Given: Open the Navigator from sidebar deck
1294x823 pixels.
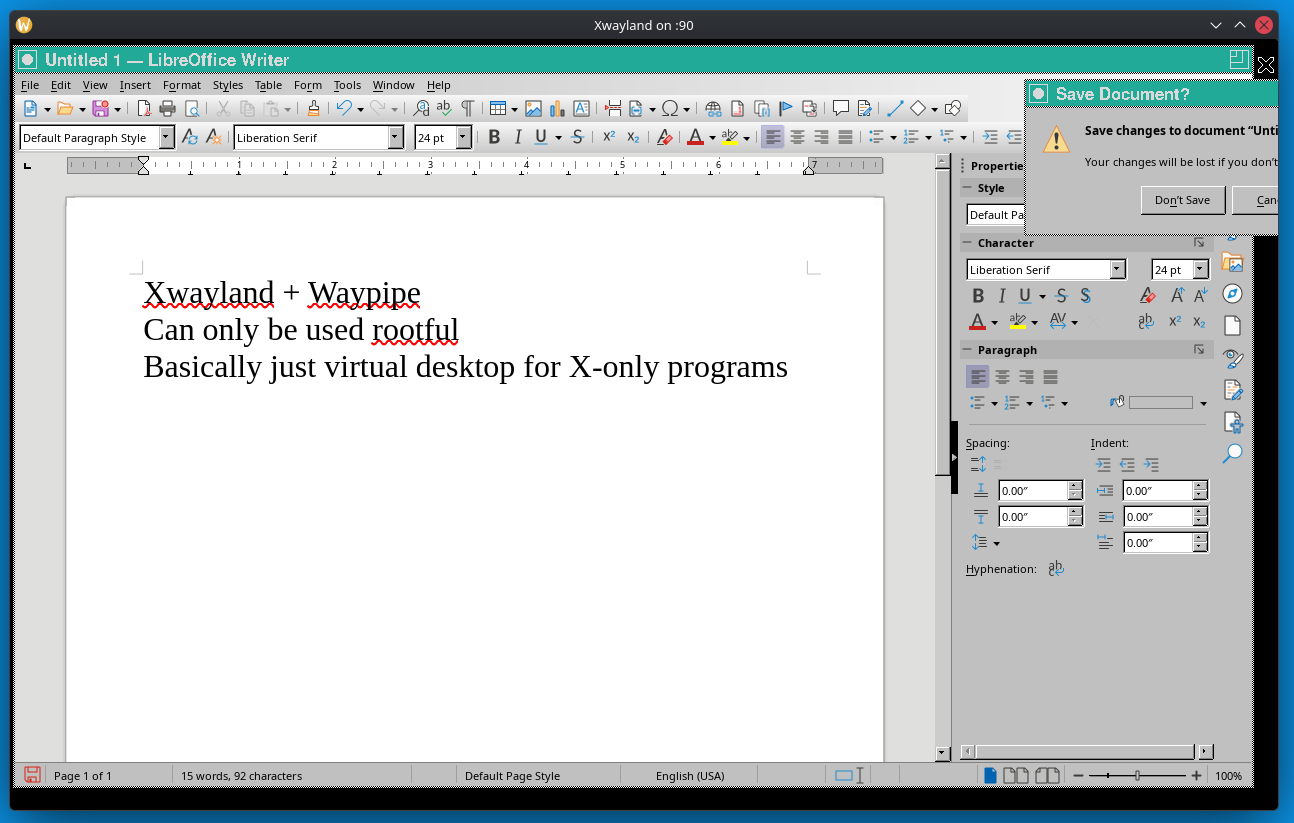Looking at the screenshot, I should [1233, 294].
